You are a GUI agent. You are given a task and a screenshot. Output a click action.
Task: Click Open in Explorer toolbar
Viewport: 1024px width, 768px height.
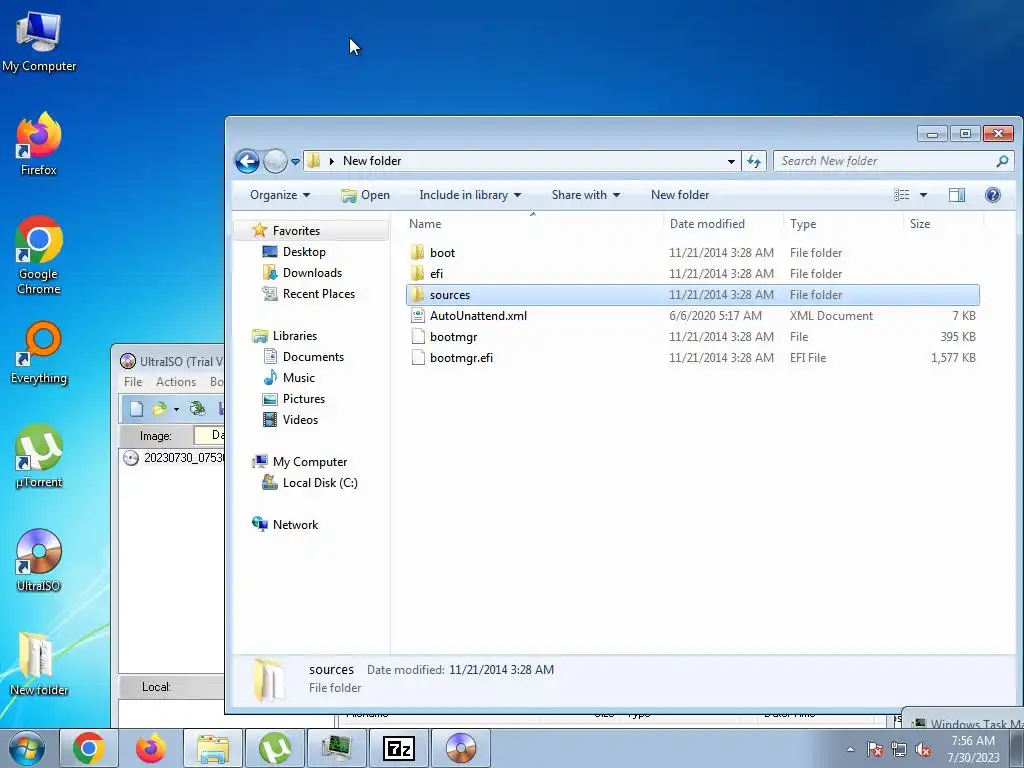366,195
